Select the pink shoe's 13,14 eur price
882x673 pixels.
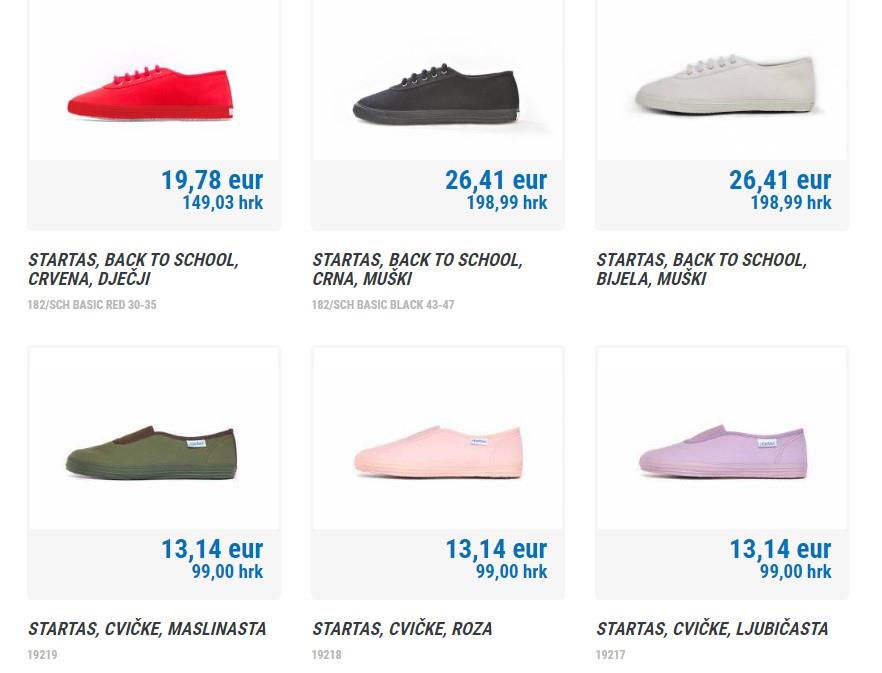496,549
